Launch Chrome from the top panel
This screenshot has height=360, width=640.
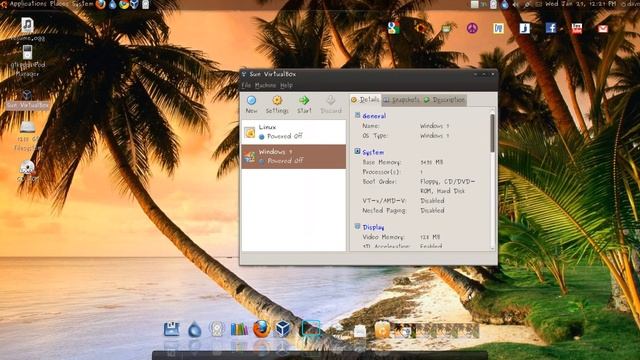pyautogui.click(x=124, y=4)
